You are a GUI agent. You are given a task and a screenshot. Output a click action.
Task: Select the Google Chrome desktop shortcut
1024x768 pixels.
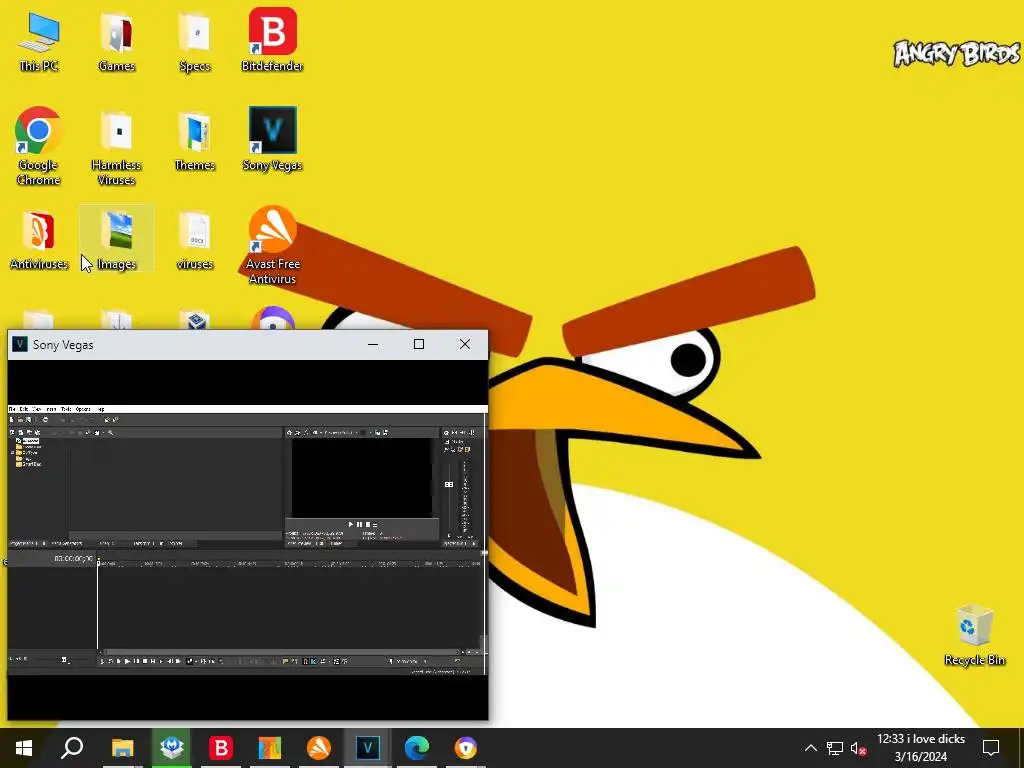tap(39, 146)
